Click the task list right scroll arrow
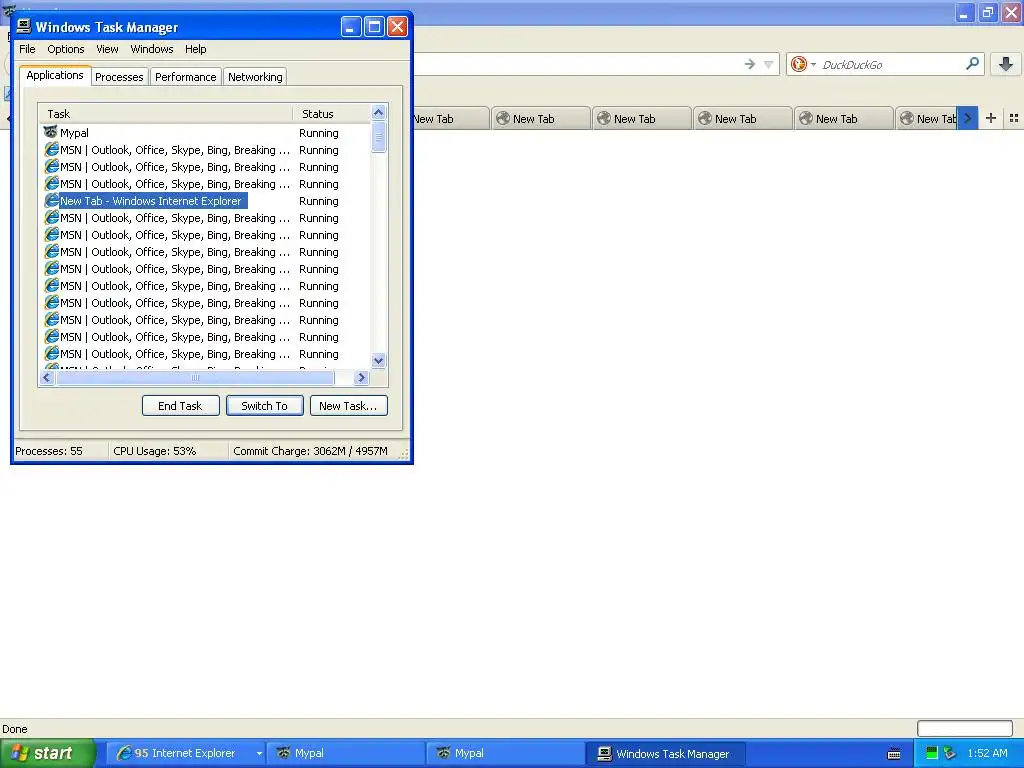1024x768 pixels. click(x=361, y=377)
